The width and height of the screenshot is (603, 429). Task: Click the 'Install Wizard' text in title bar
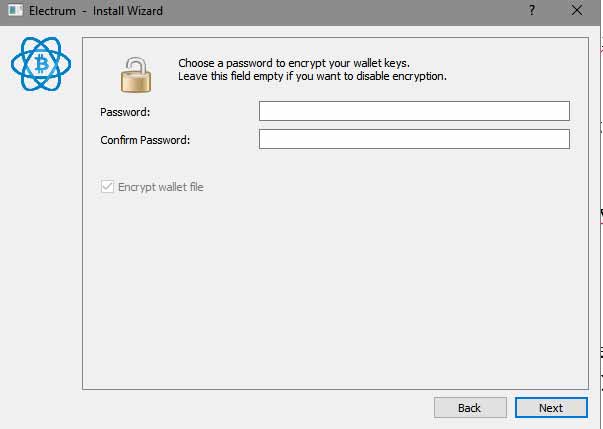[128, 11]
